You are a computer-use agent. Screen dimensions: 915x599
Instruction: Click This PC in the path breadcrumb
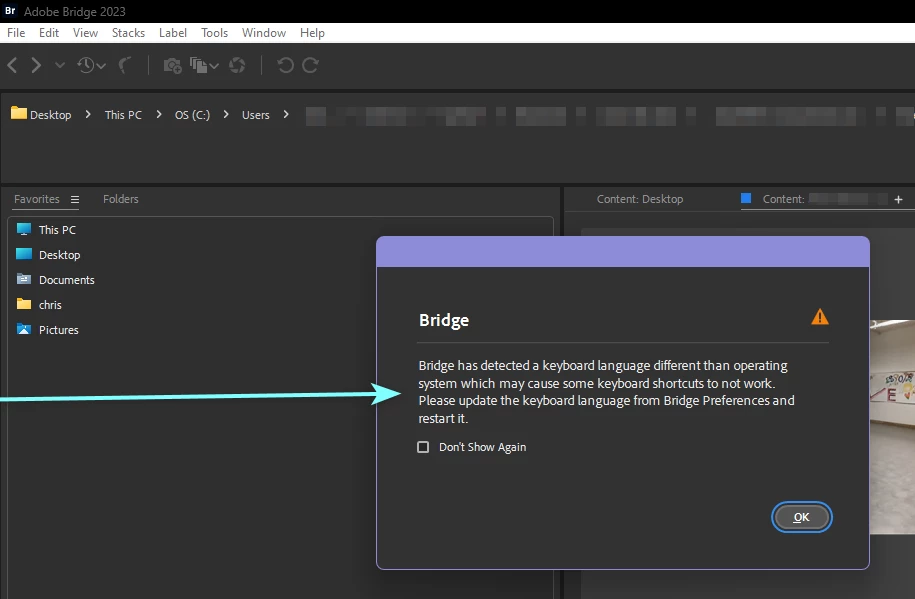click(123, 115)
